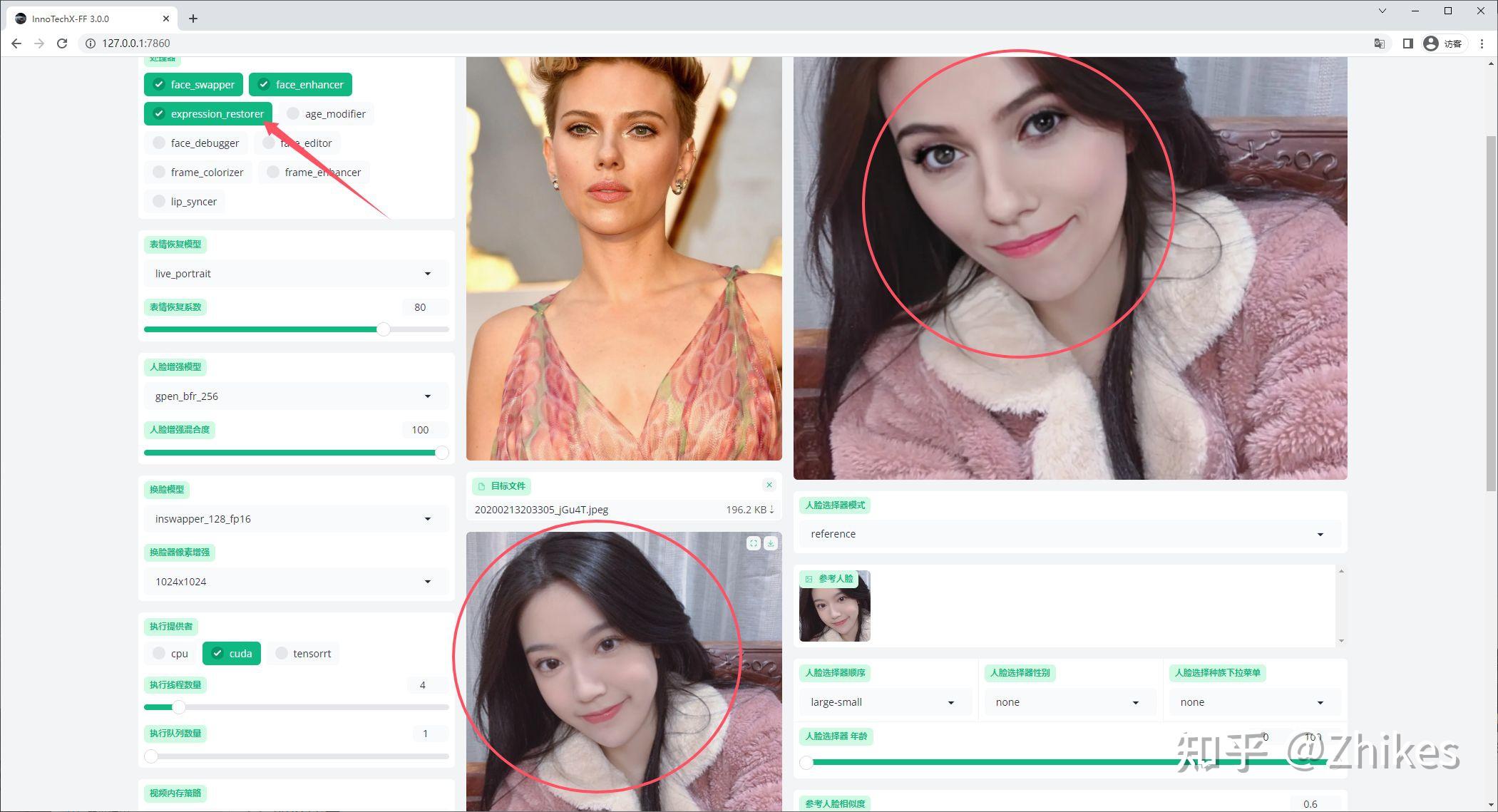This screenshot has width=1498, height=812.
Task: Enable the frame_colorizer processor
Action: pos(198,172)
